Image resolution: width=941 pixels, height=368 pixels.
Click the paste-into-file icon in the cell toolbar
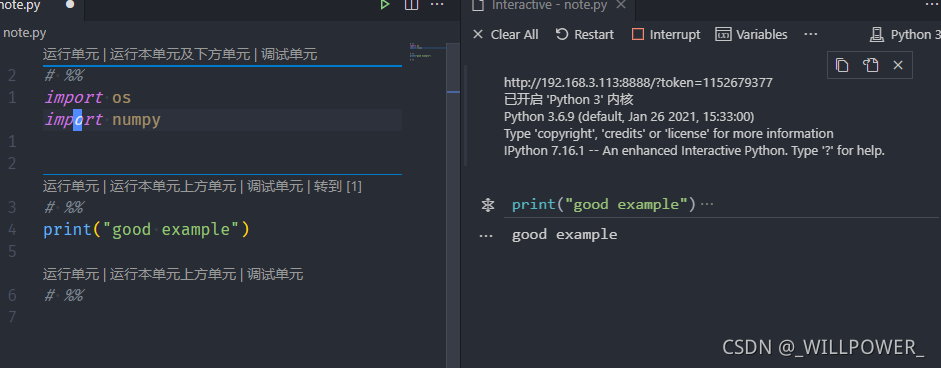click(x=870, y=65)
